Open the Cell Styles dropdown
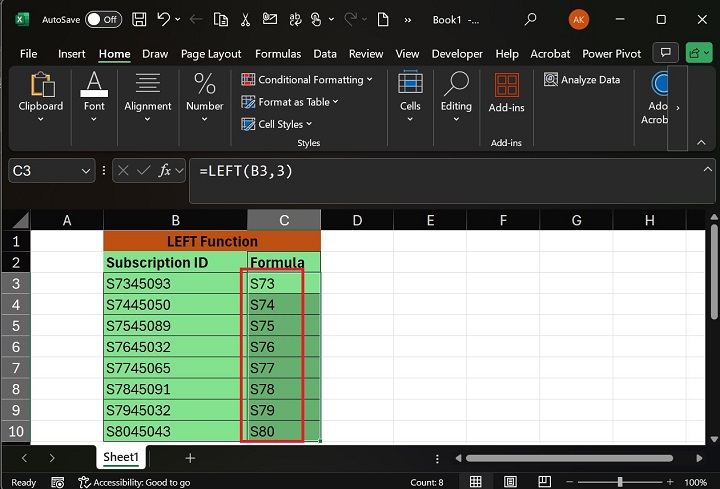This screenshot has height=489, width=720. pyautogui.click(x=279, y=124)
